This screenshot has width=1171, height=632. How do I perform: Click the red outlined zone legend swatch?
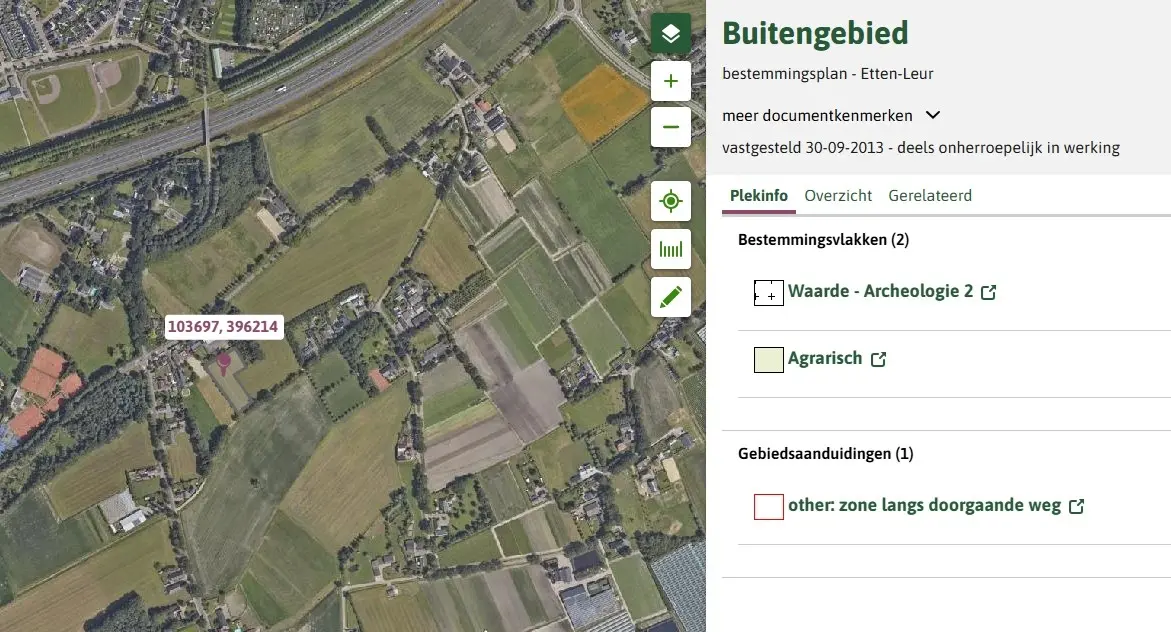[768, 506]
